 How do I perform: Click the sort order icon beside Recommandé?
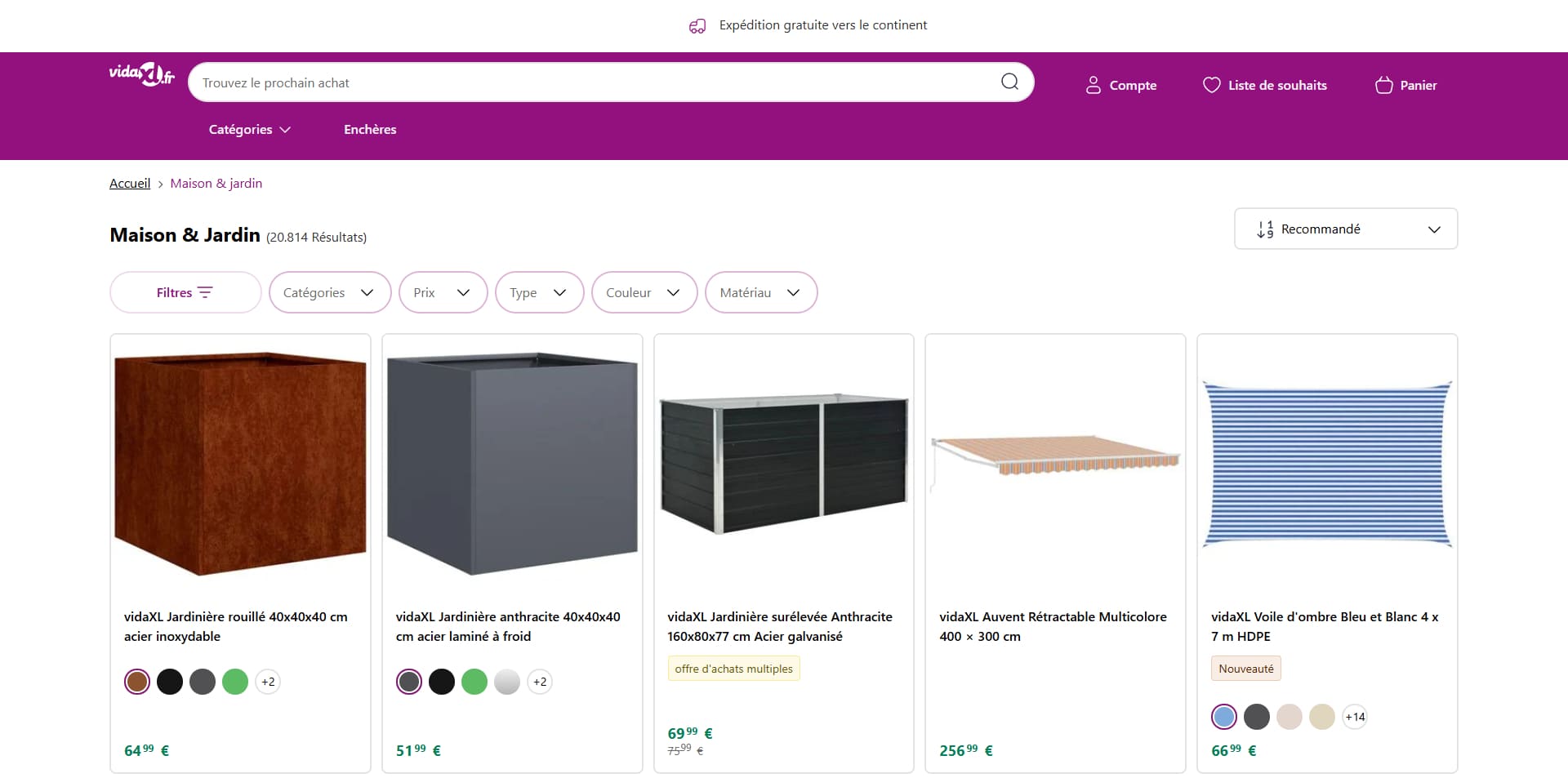pos(1265,229)
